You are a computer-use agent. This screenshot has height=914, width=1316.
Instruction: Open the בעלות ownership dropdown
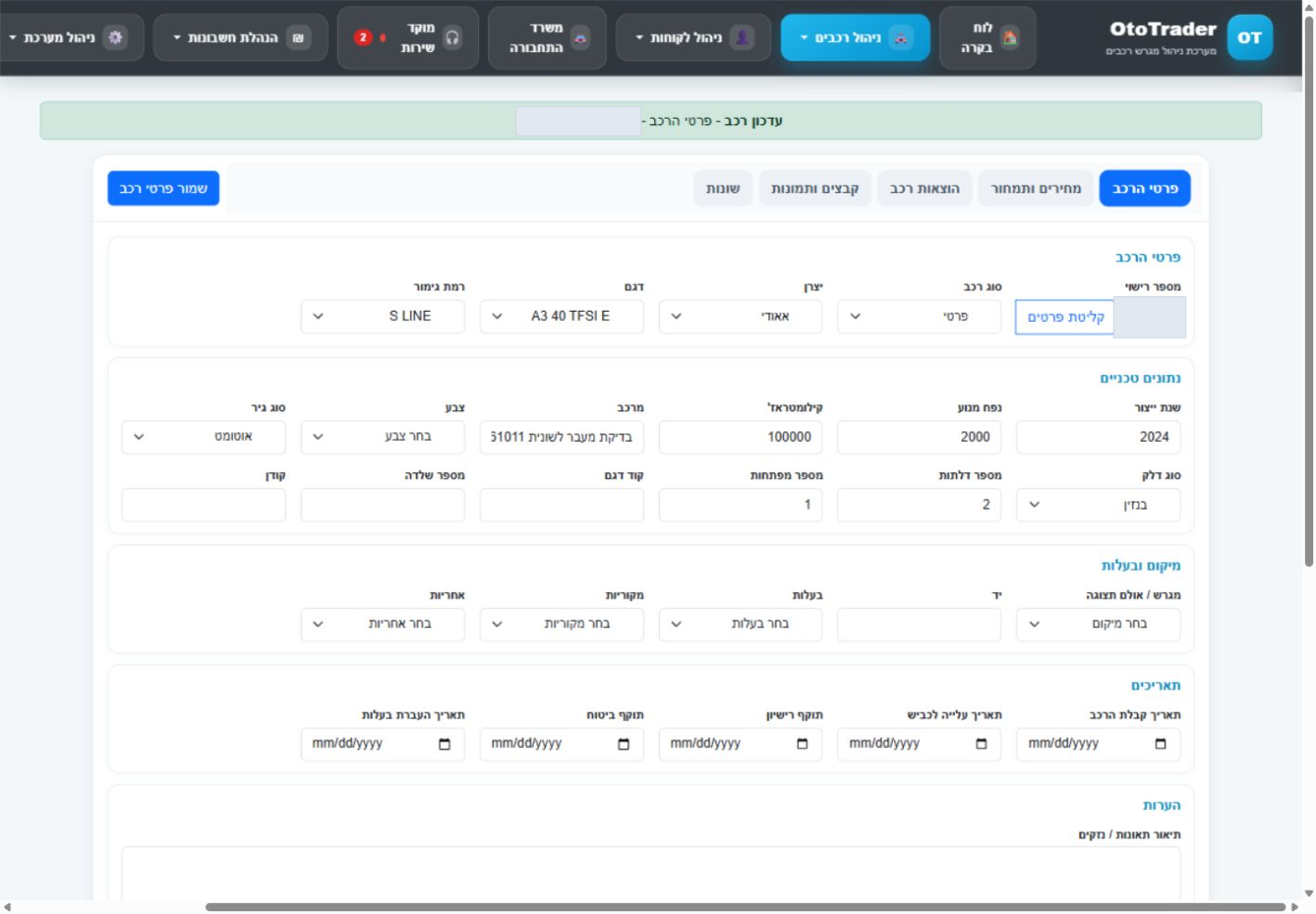741,624
